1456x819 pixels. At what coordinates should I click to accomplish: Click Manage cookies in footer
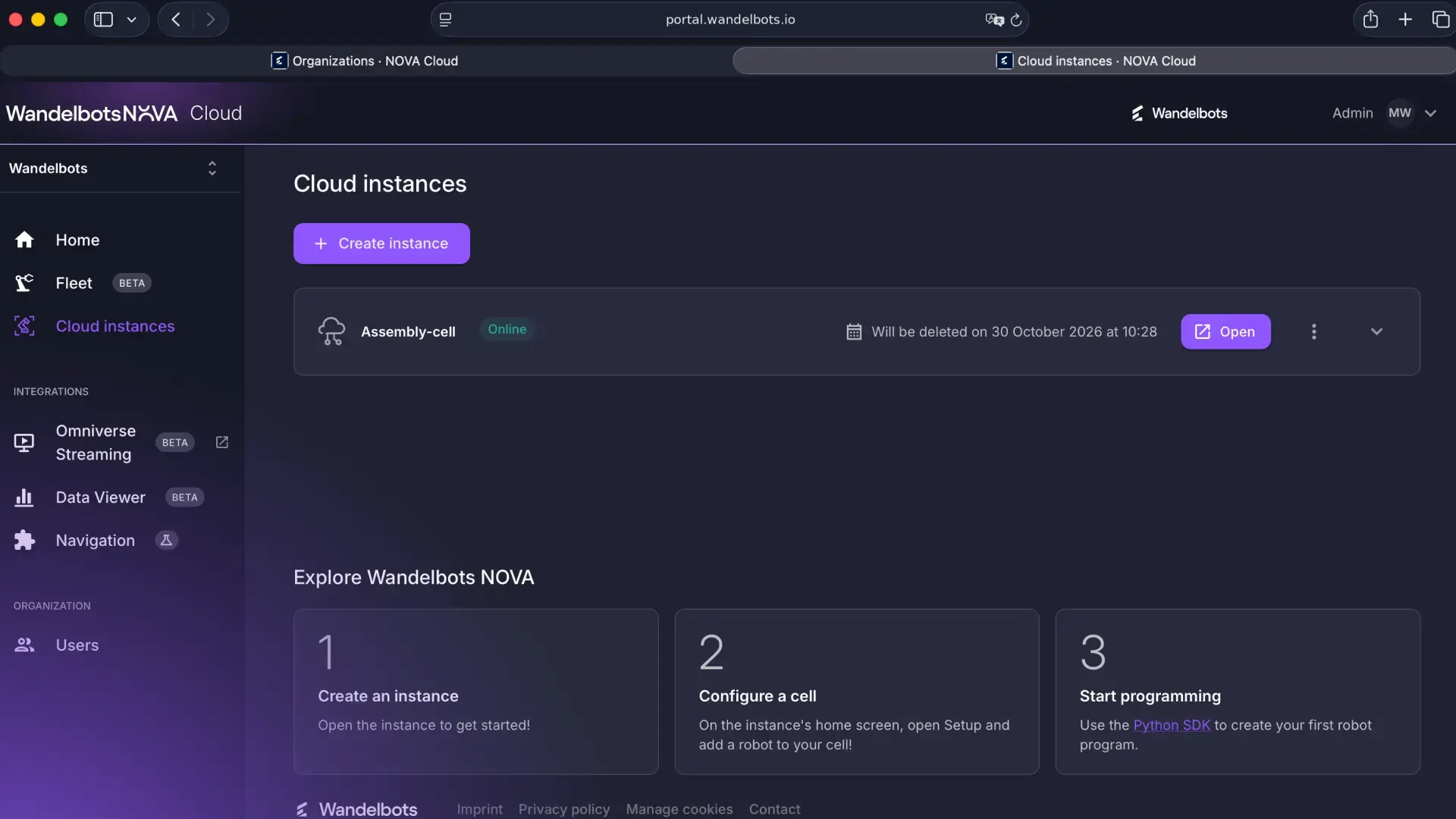click(679, 809)
